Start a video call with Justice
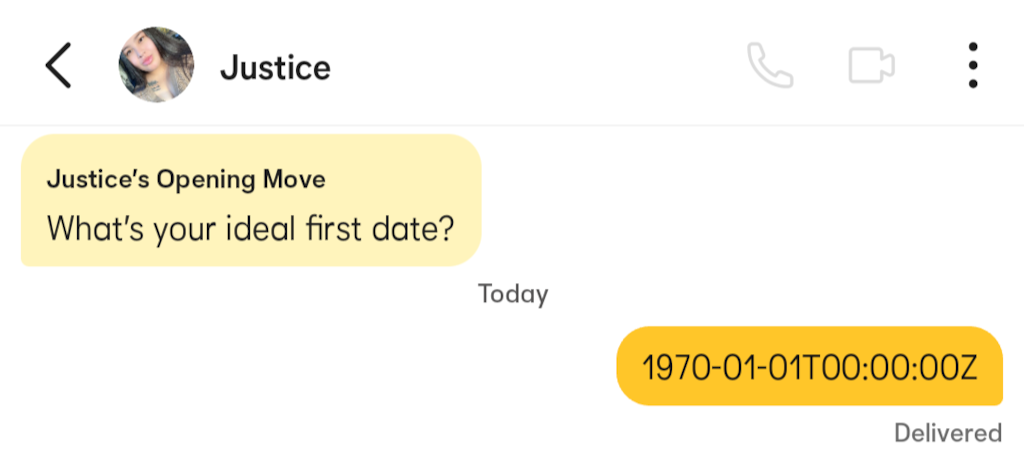The width and height of the screenshot is (1024, 467). pos(871,67)
